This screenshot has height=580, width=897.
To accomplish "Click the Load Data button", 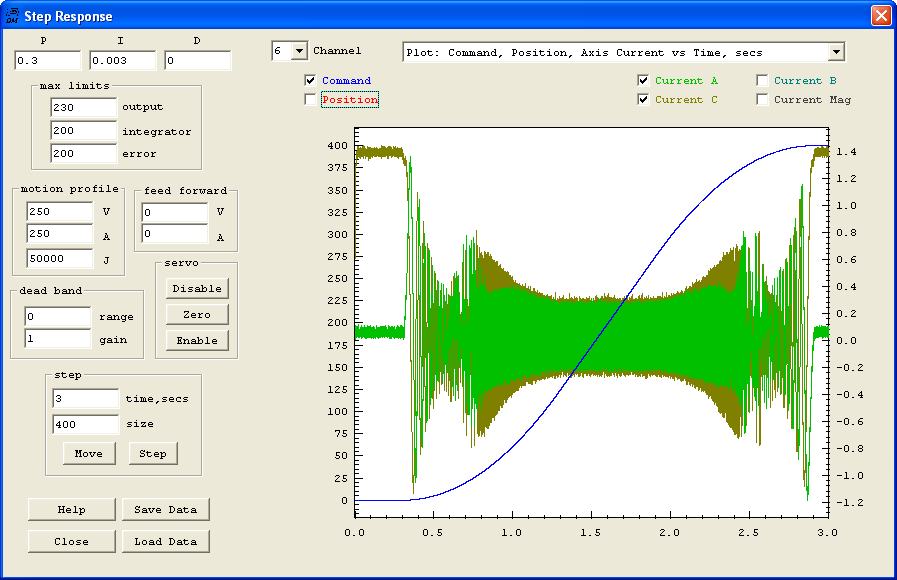I will pos(166,541).
